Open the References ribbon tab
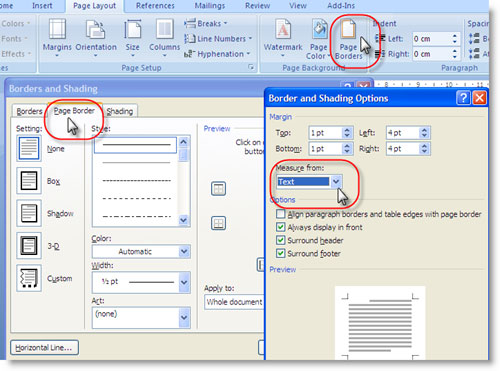 [x=155, y=6]
